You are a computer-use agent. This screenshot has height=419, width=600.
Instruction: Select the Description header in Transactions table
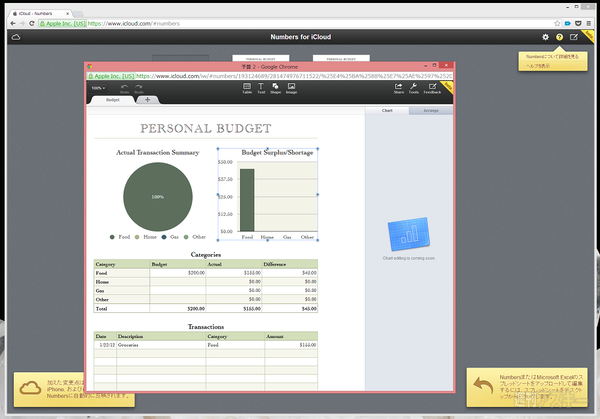[x=161, y=336]
